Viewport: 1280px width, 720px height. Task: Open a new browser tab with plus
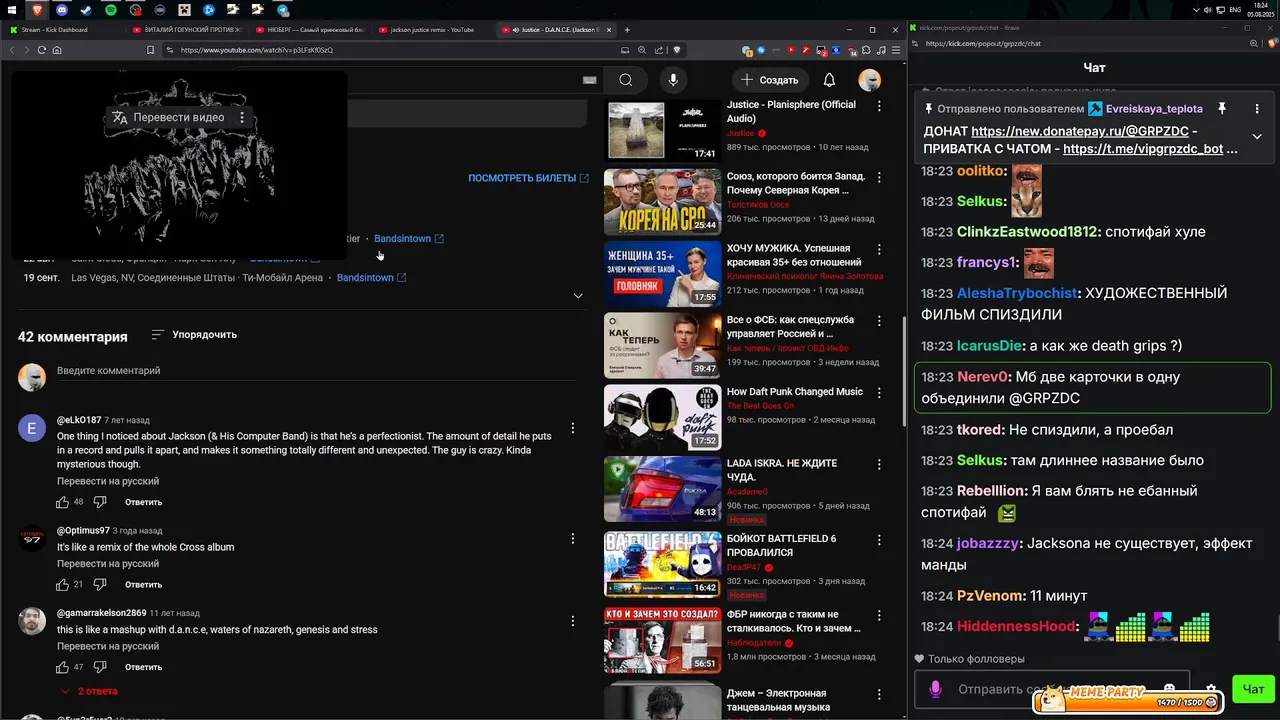point(627,30)
